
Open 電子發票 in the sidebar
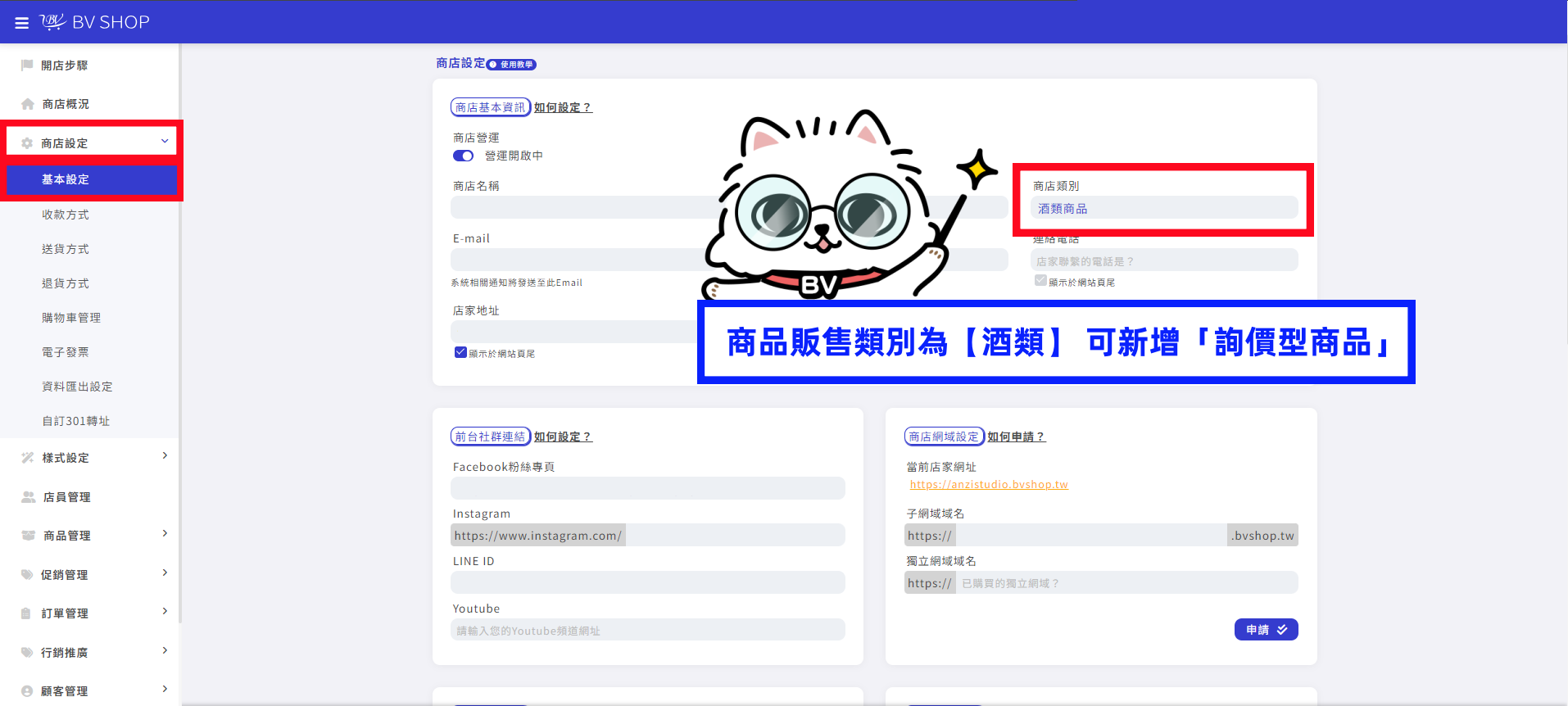coord(66,352)
